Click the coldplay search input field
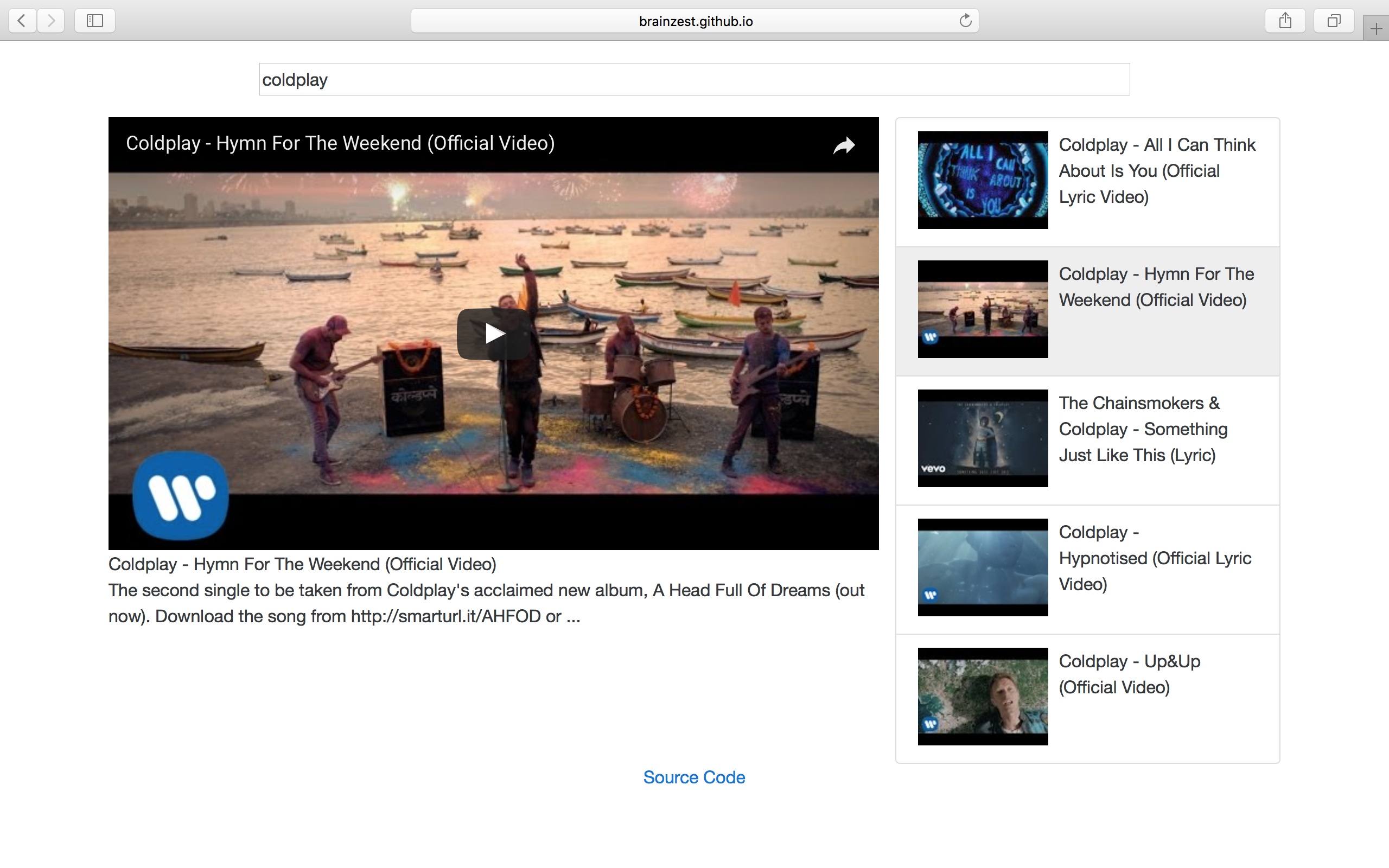This screenshot has height=868, width=1389. tap(694, 79)
